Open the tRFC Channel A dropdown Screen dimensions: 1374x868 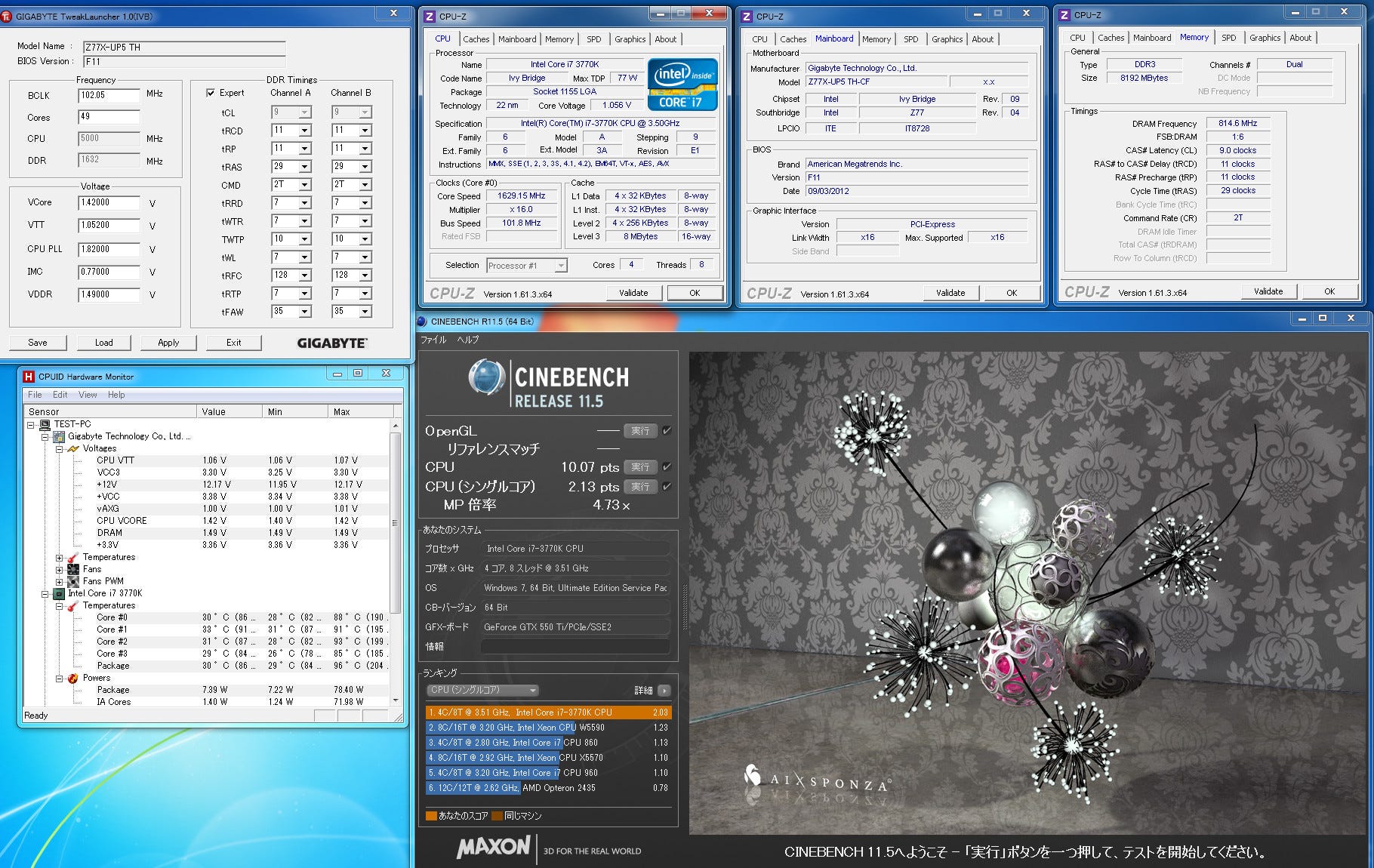tap(305, 275)
